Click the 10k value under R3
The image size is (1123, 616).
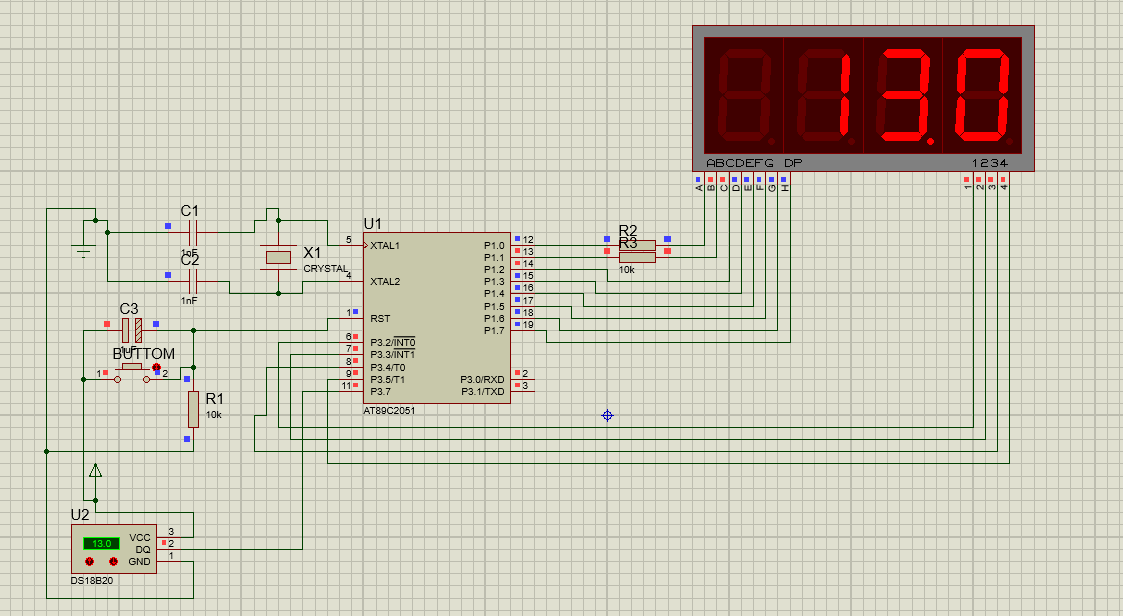click(627, 270)
